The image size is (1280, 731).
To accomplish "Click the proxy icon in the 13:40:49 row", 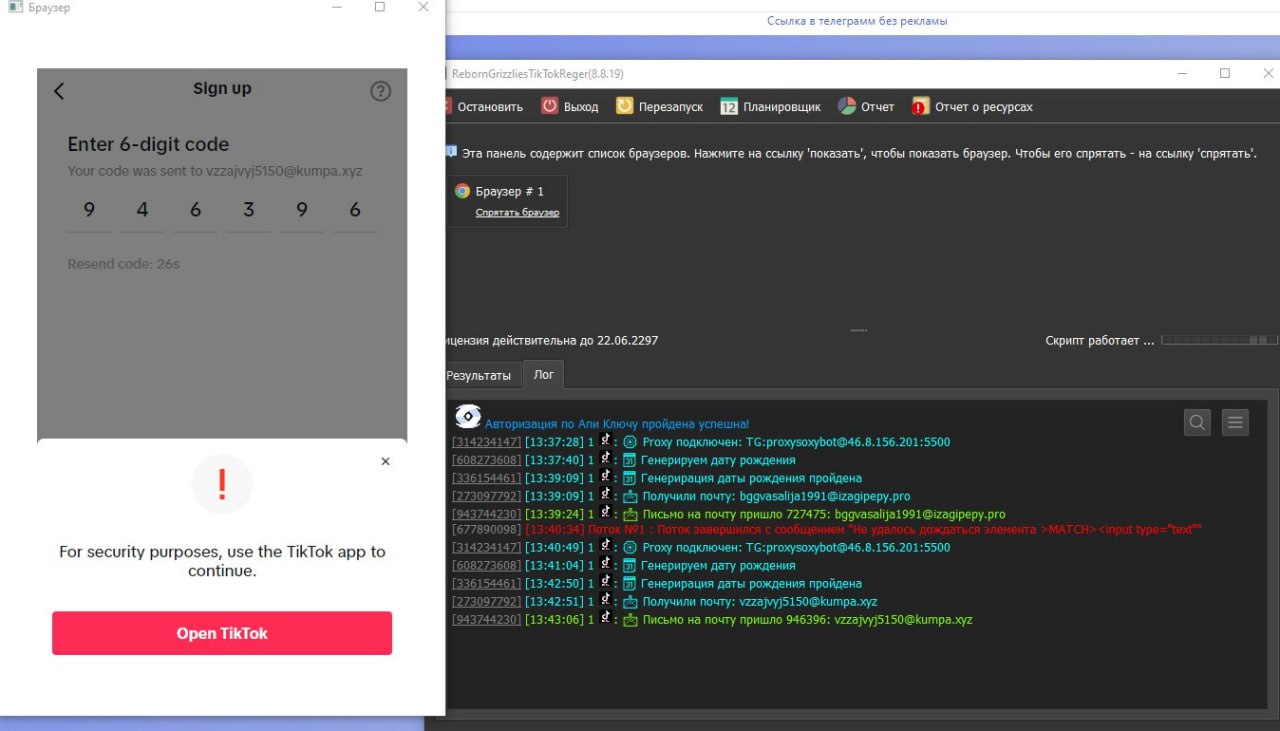I will click(630, 548).
